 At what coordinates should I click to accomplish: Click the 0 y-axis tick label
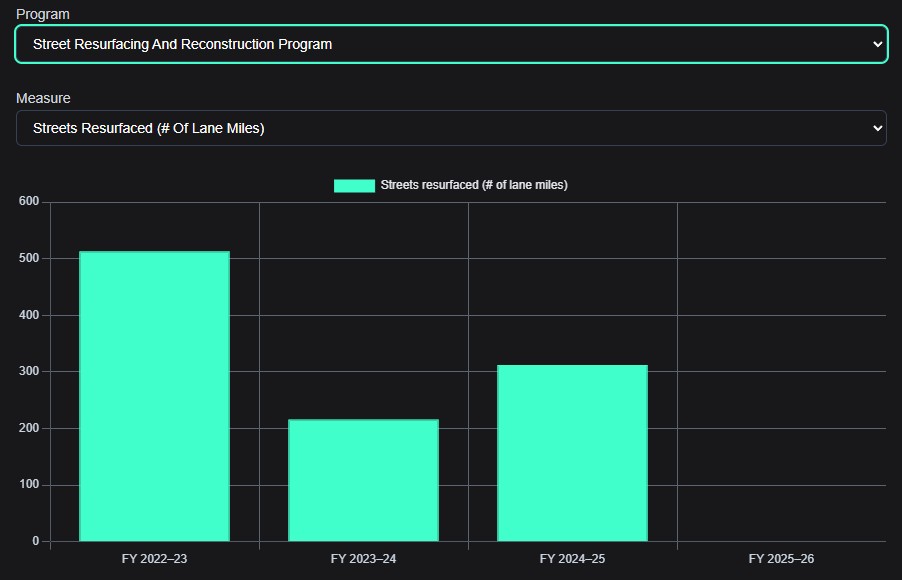click(35, 541)
